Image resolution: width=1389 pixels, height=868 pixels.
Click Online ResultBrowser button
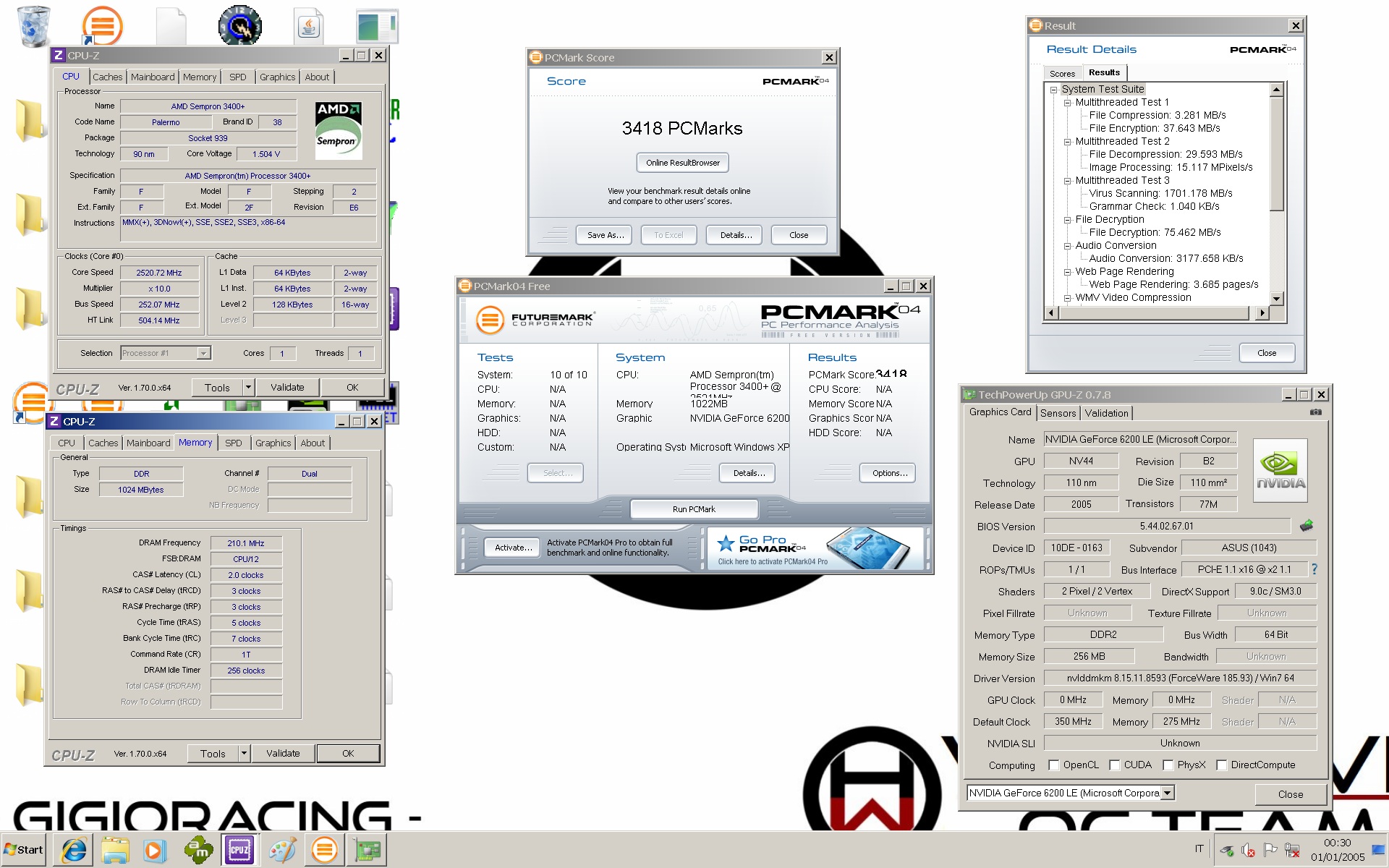click(x=682, y=163)
